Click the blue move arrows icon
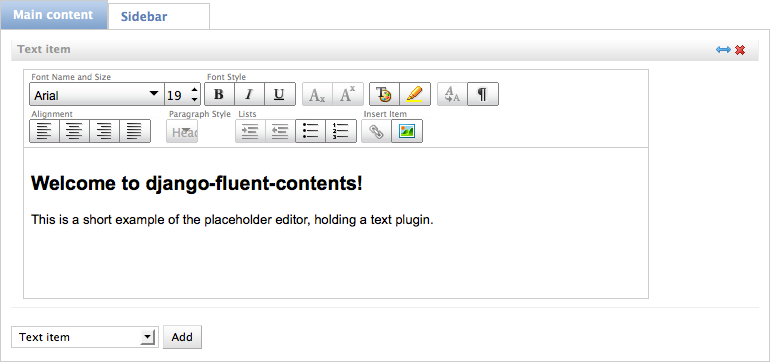770x362 pixels. point(723,50)
